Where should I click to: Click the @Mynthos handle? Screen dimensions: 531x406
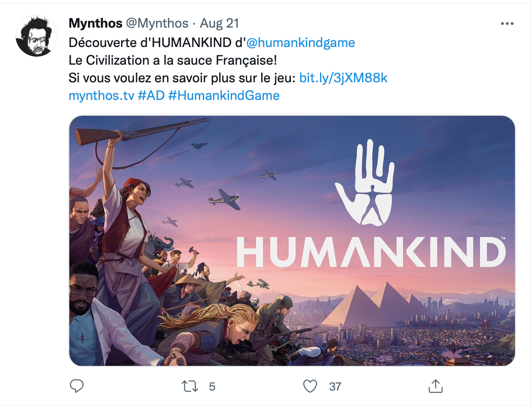click(x=157, y=23)
